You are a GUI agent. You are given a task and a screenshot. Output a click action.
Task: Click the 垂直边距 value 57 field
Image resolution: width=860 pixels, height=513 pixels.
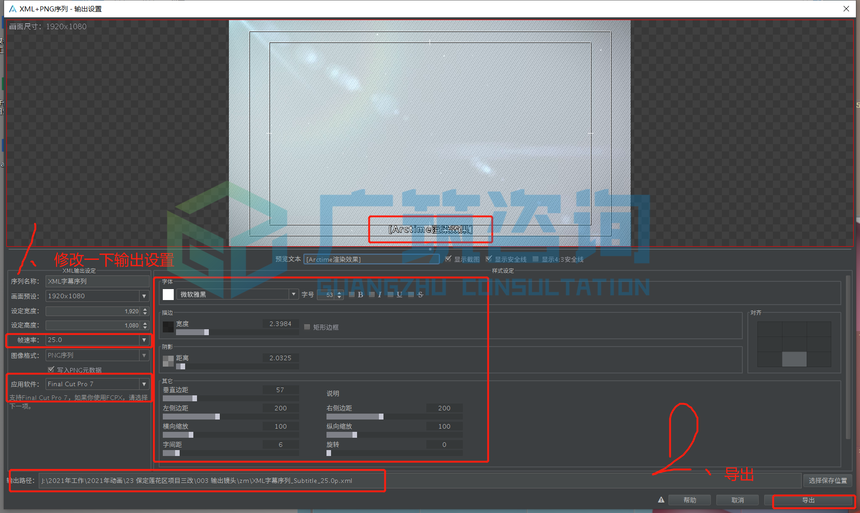click(280, 390)
